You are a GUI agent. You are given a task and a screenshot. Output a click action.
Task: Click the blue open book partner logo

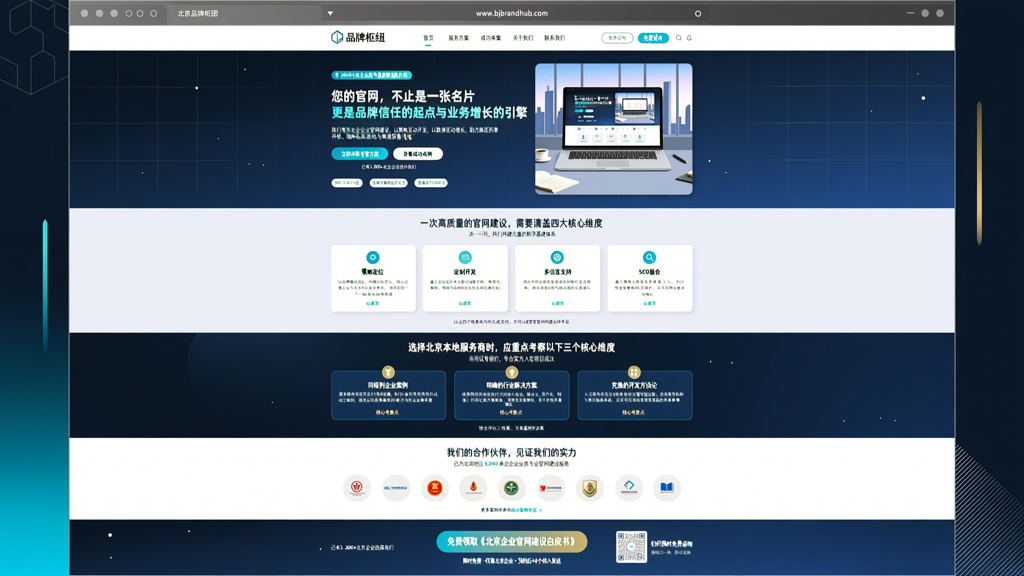coord(667,488)
